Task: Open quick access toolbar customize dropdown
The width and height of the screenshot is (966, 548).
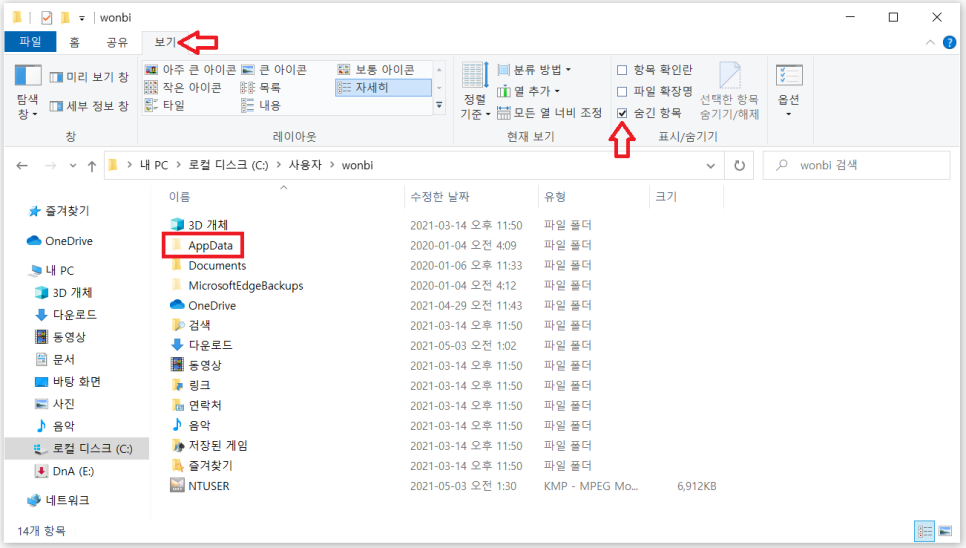Action: pyautogui.click(x=81, y=18)
